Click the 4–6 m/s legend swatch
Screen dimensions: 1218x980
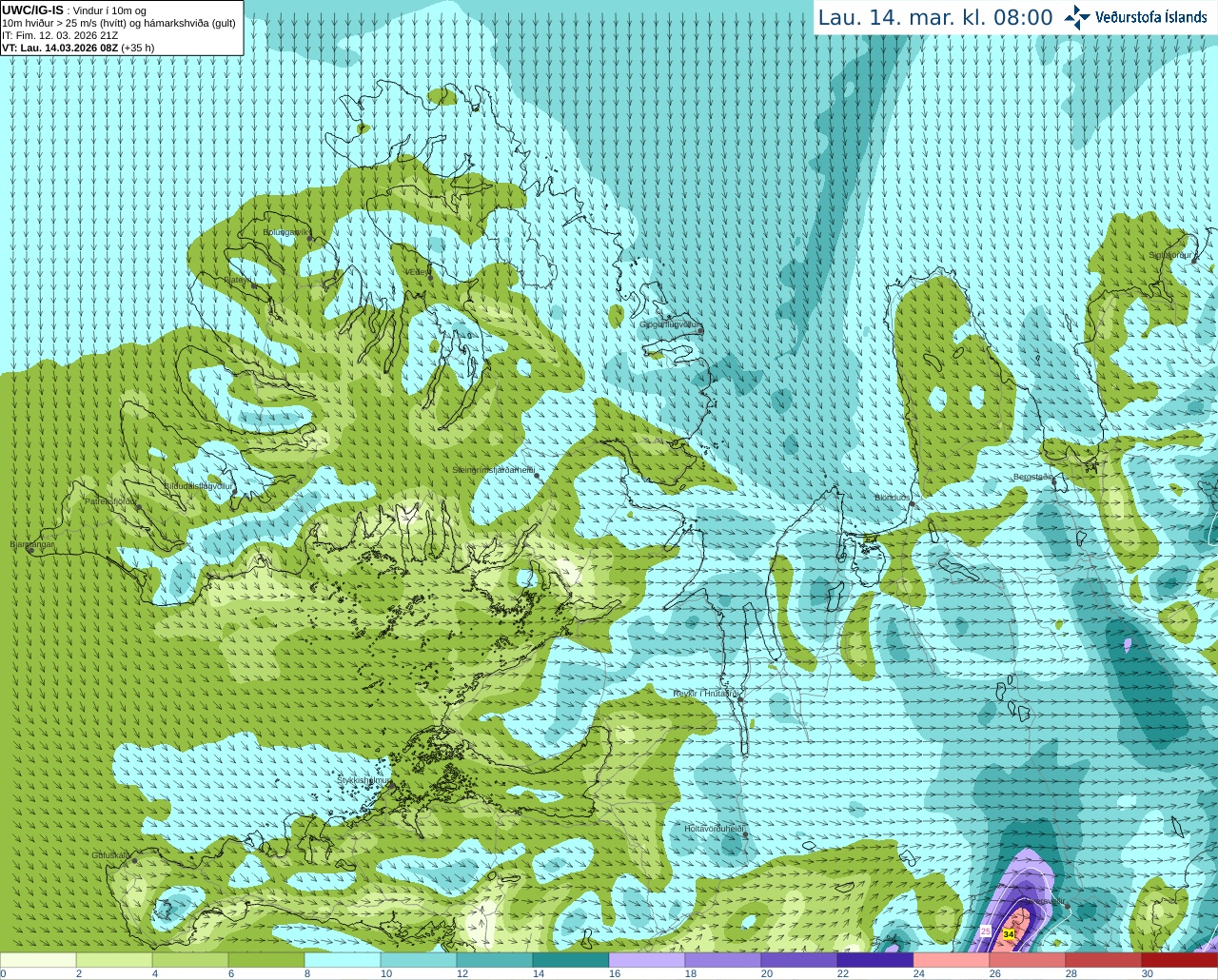[x=190, y=960]
